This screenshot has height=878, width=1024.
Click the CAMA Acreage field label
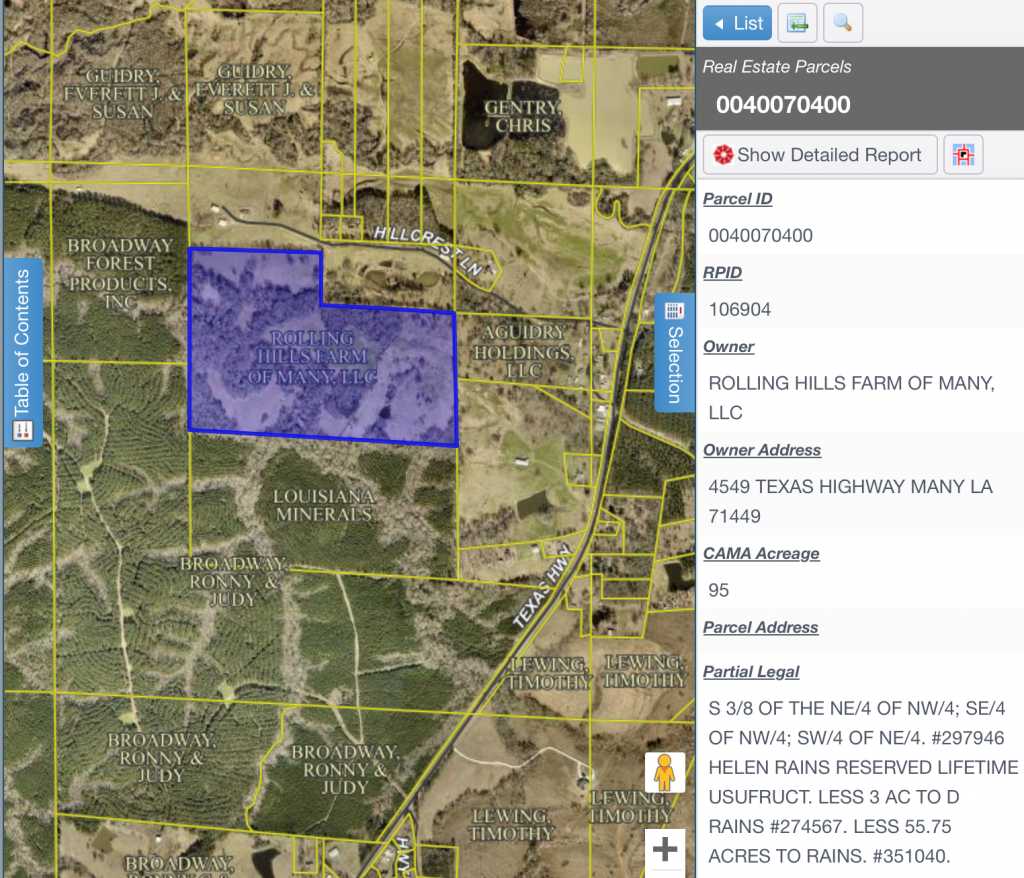pos(761,554)
